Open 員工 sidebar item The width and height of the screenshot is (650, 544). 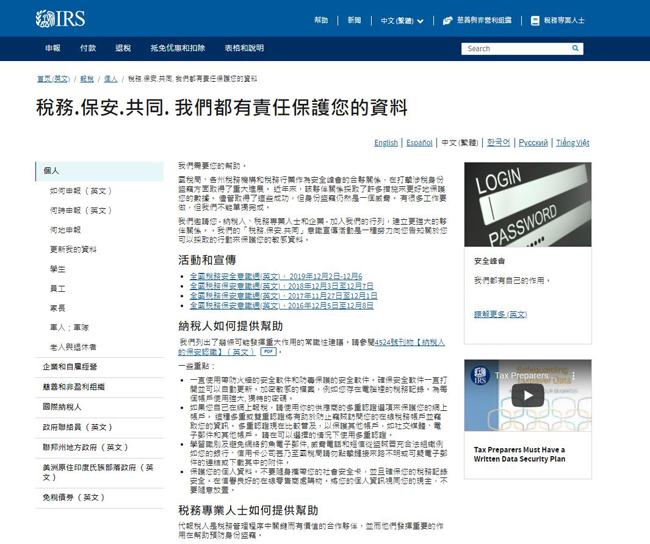coord(58,289)
